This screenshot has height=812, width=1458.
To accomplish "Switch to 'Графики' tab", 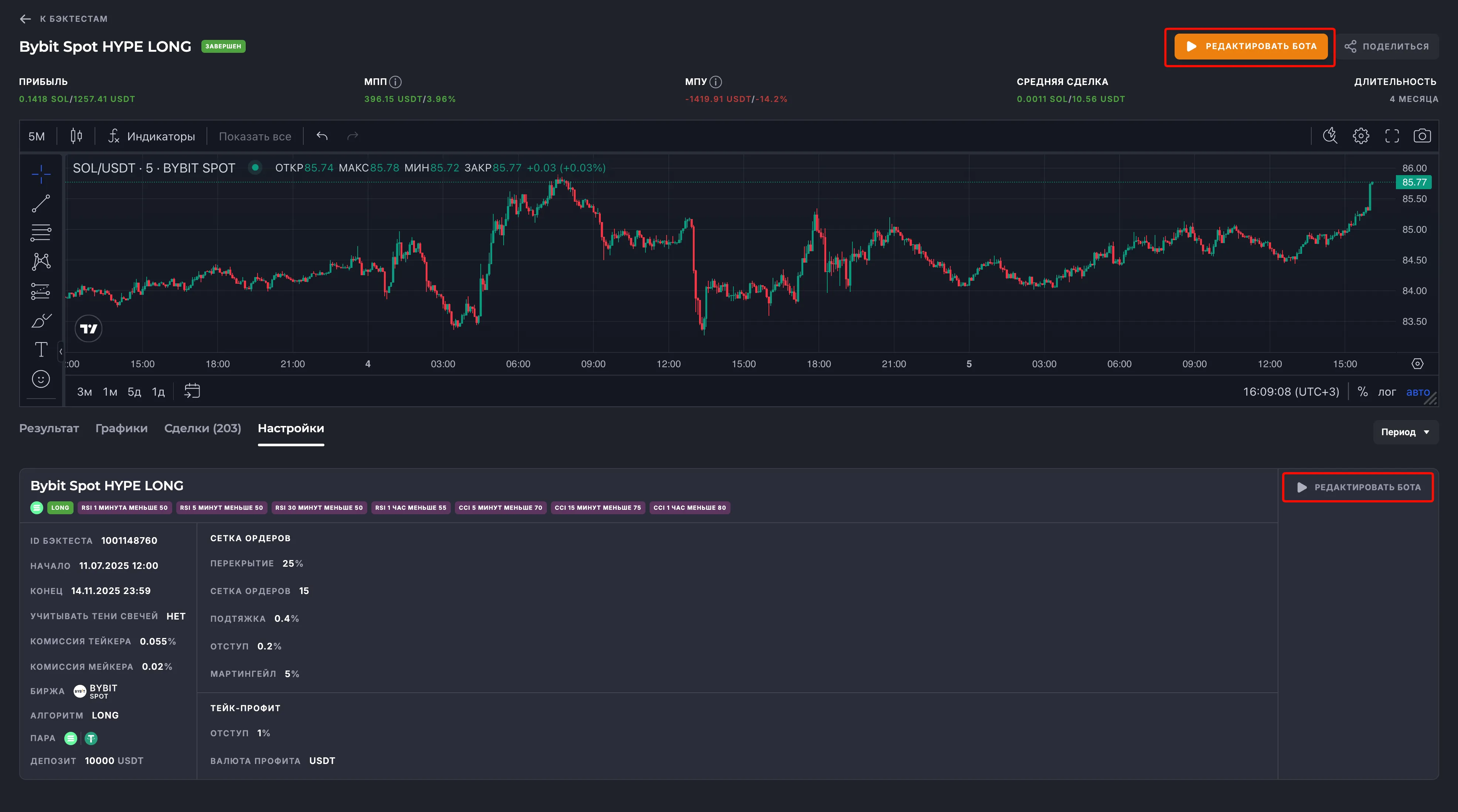I will tap(122, 429).
